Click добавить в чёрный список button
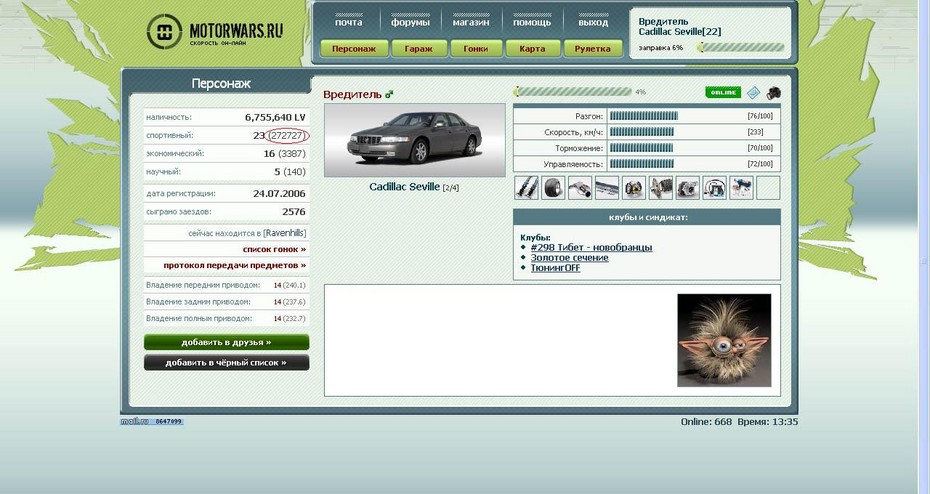The height and width of the screenshot is (494, 930). [x=227, y=362]
